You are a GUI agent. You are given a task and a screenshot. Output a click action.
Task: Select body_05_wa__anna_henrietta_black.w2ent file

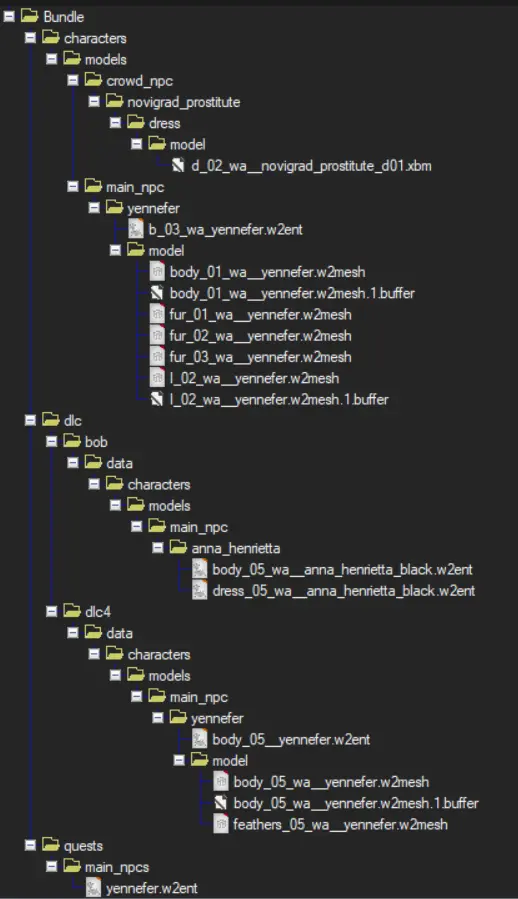[342, 569]
